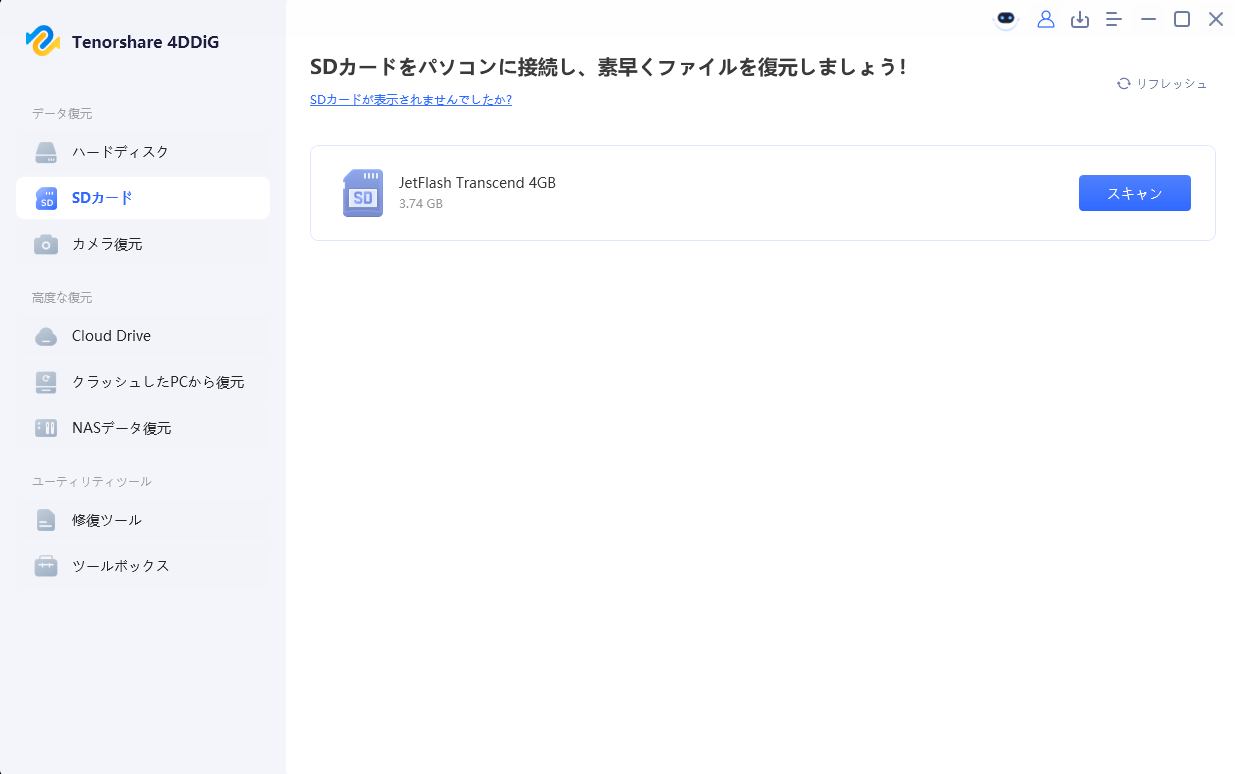Click the NAS data recovery icon
Screen dimensions: 1235x774
click(46, 428)
